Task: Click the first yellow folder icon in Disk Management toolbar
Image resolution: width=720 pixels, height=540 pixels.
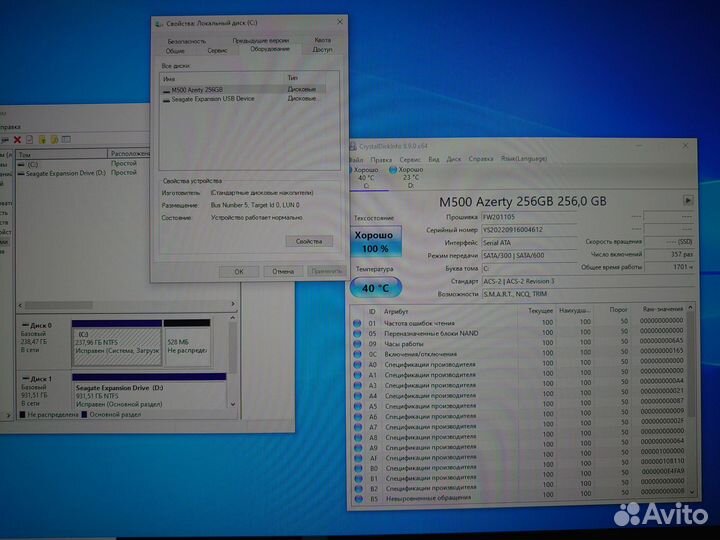Action: (42, 140)
